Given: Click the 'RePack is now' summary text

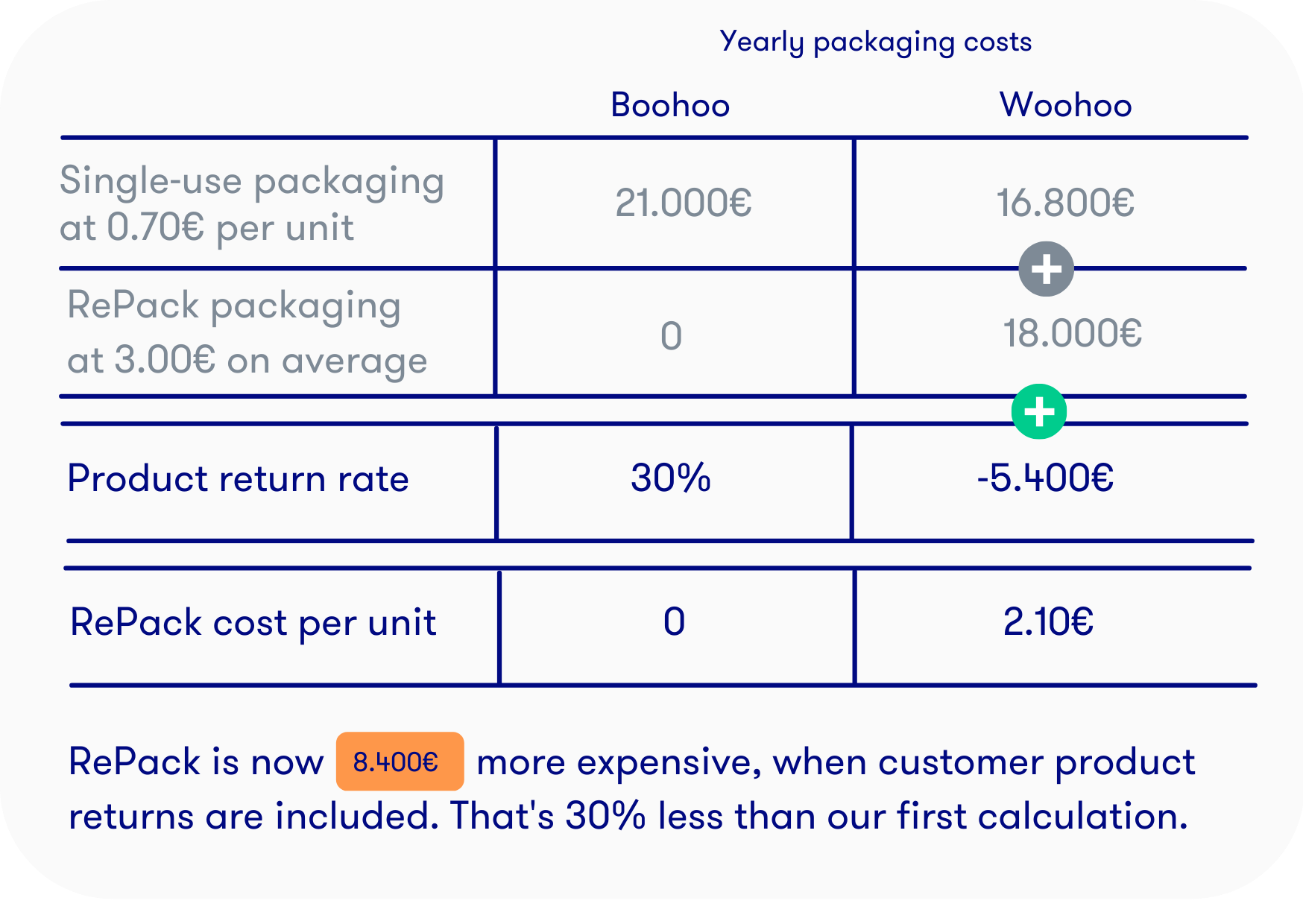Looking at the screenshot, I should coord(196,762).
